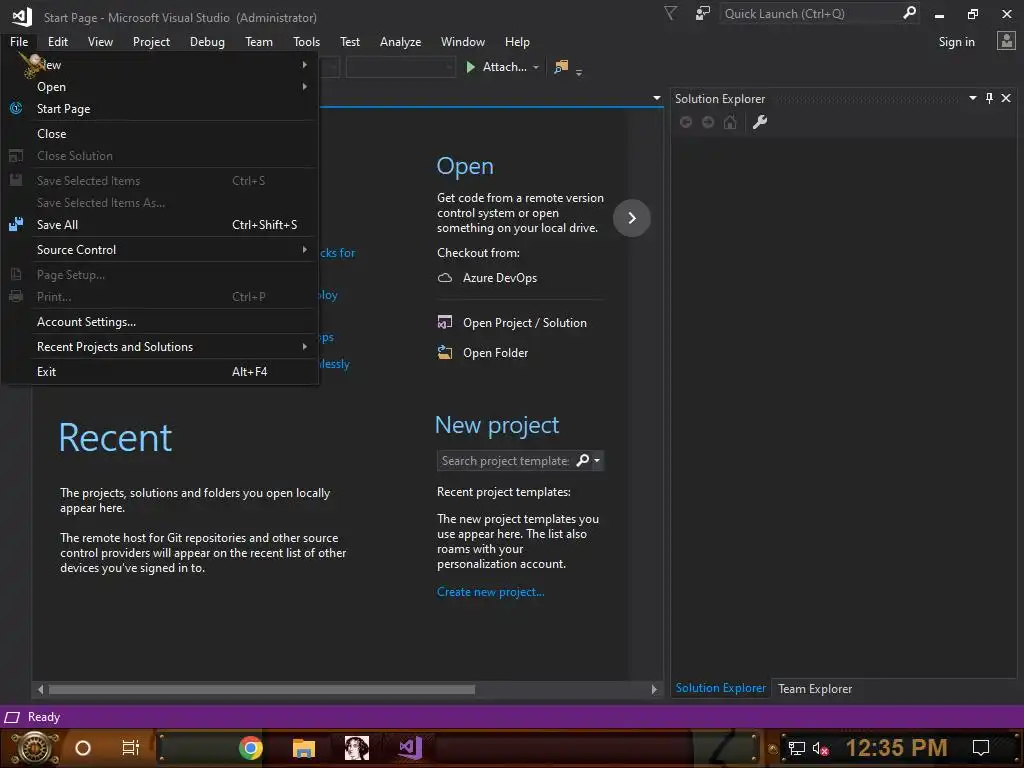Switch to the Solution Explorer bottom tab
The width and height of the screenshot is (1024, 768).
click(720, 688)
